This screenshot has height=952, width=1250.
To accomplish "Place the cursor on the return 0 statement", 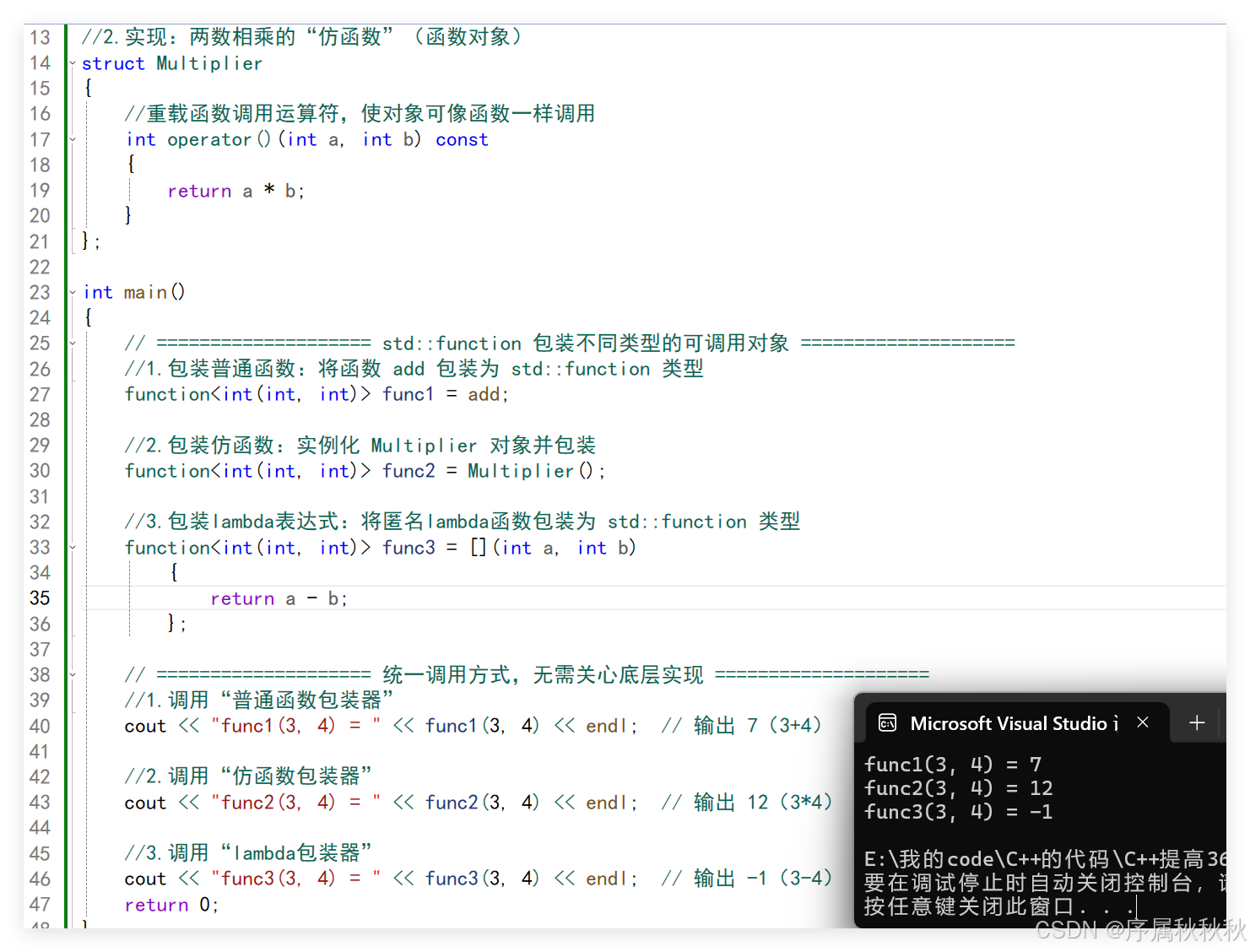I will [x=169, y=904].
